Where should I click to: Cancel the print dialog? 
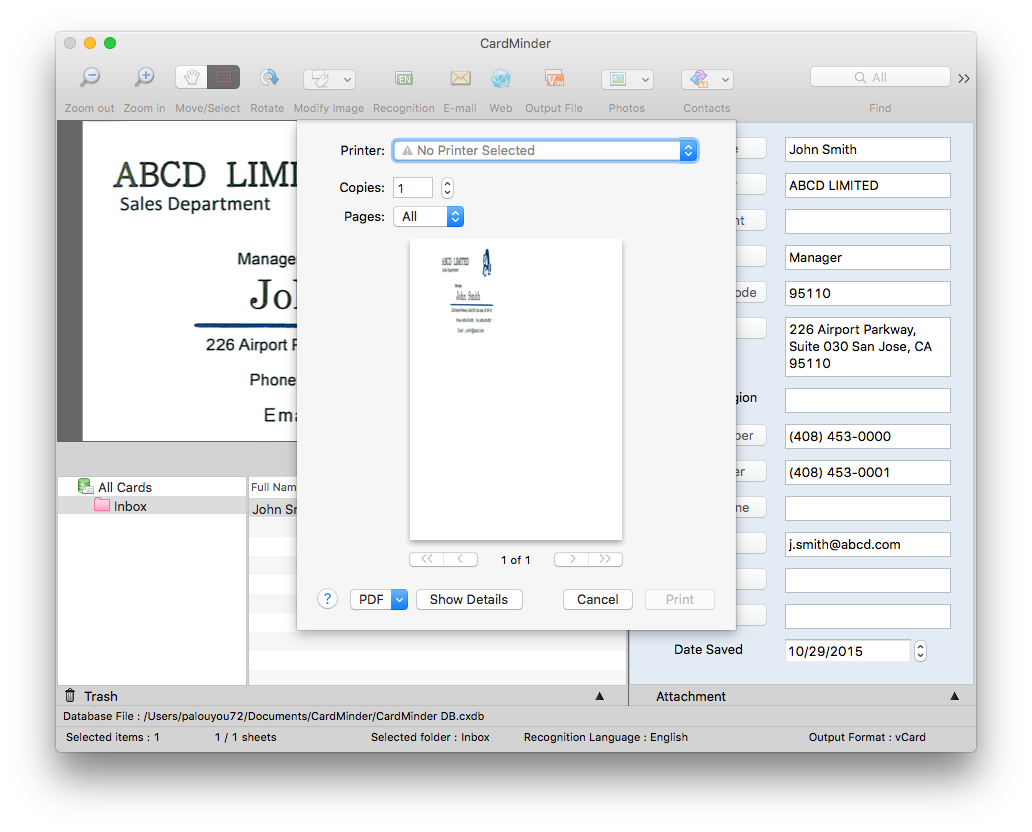tap(598, 600)
